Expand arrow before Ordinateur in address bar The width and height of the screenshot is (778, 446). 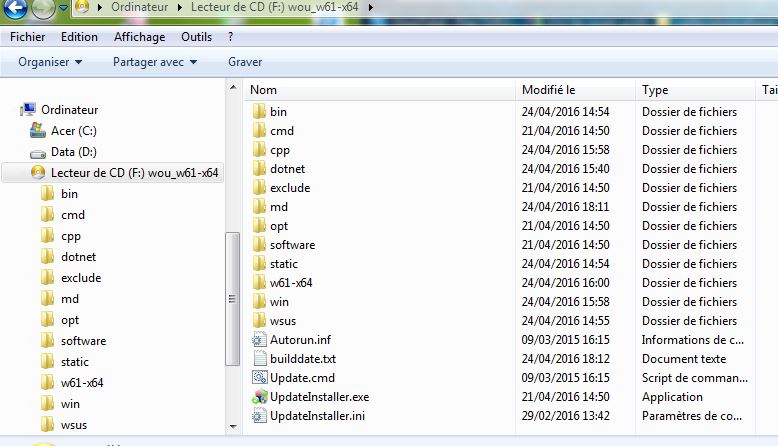(x=100, y=7)
